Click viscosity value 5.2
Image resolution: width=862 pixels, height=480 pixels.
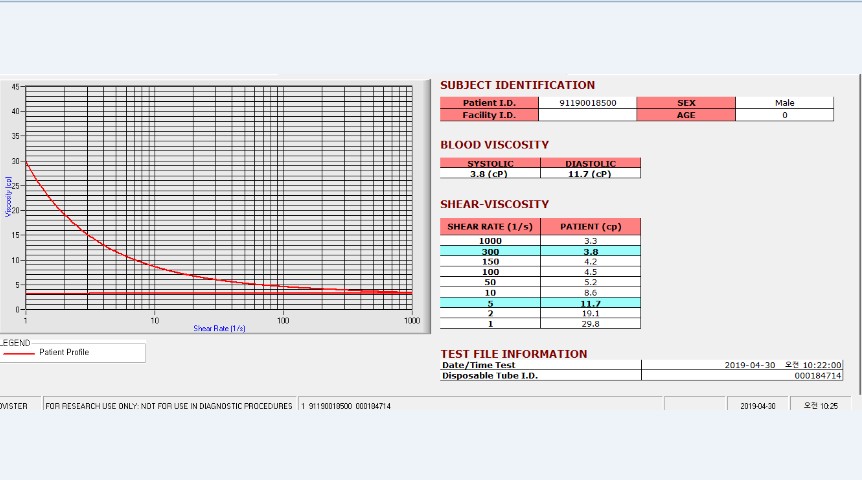coord(590,282)
